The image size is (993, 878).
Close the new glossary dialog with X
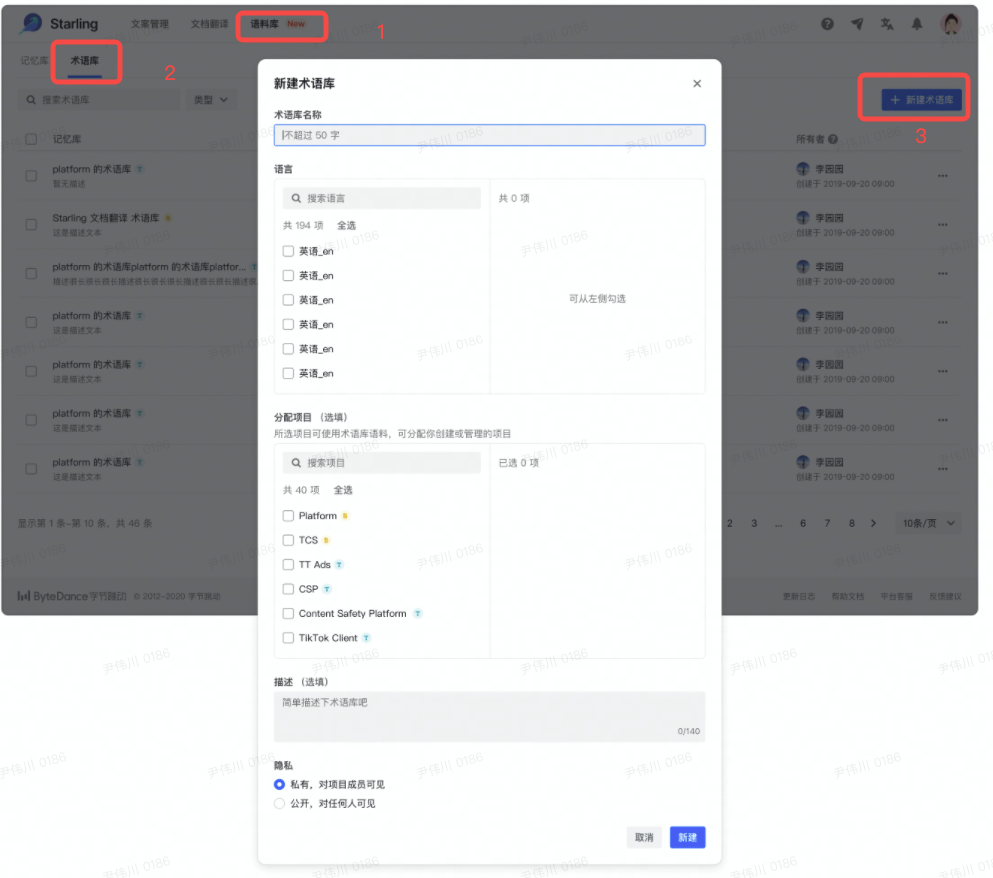click(697, 84)
